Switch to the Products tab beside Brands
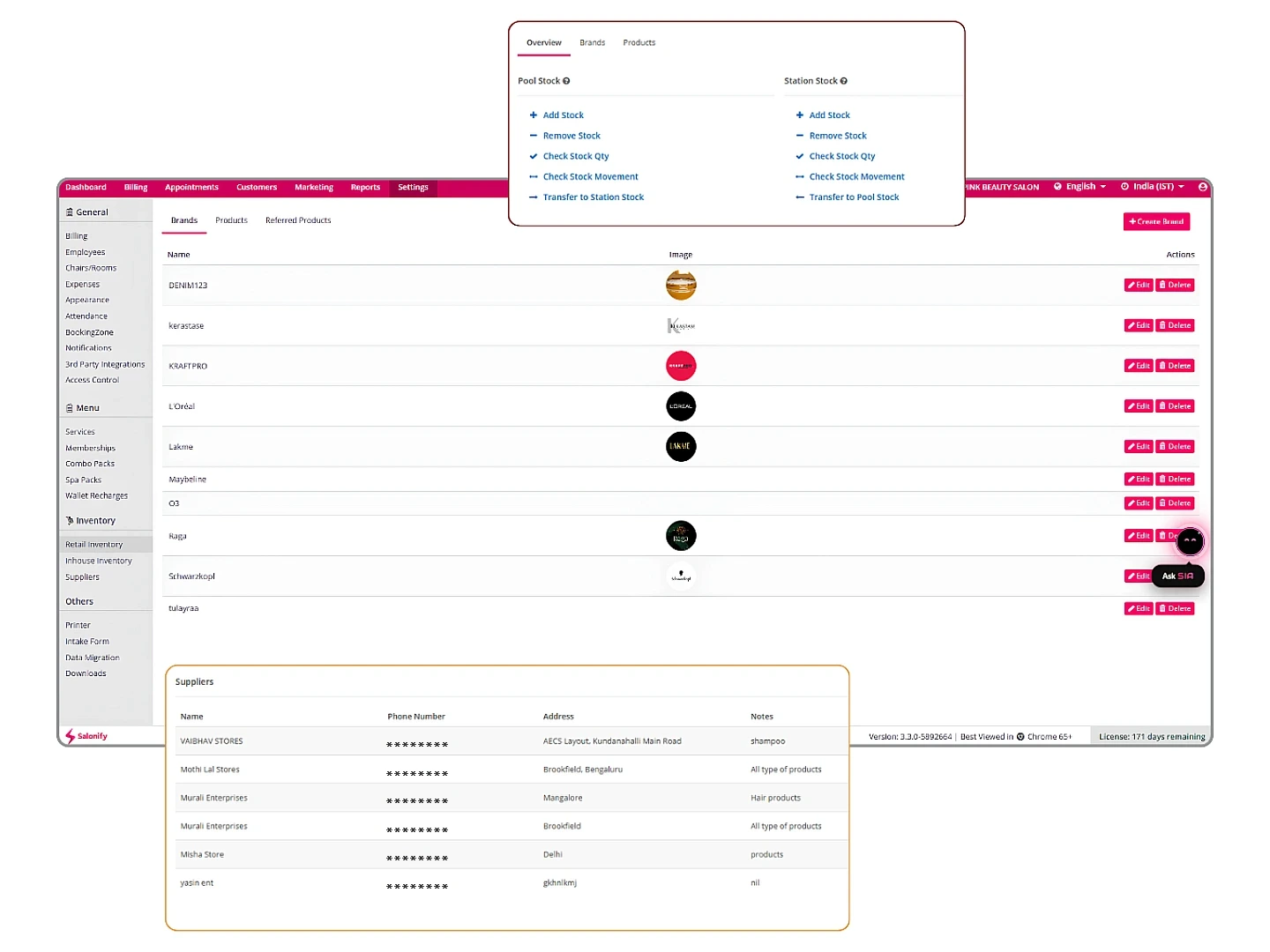1270x952 pixels. pyautogui.click(x=231, y=220)
